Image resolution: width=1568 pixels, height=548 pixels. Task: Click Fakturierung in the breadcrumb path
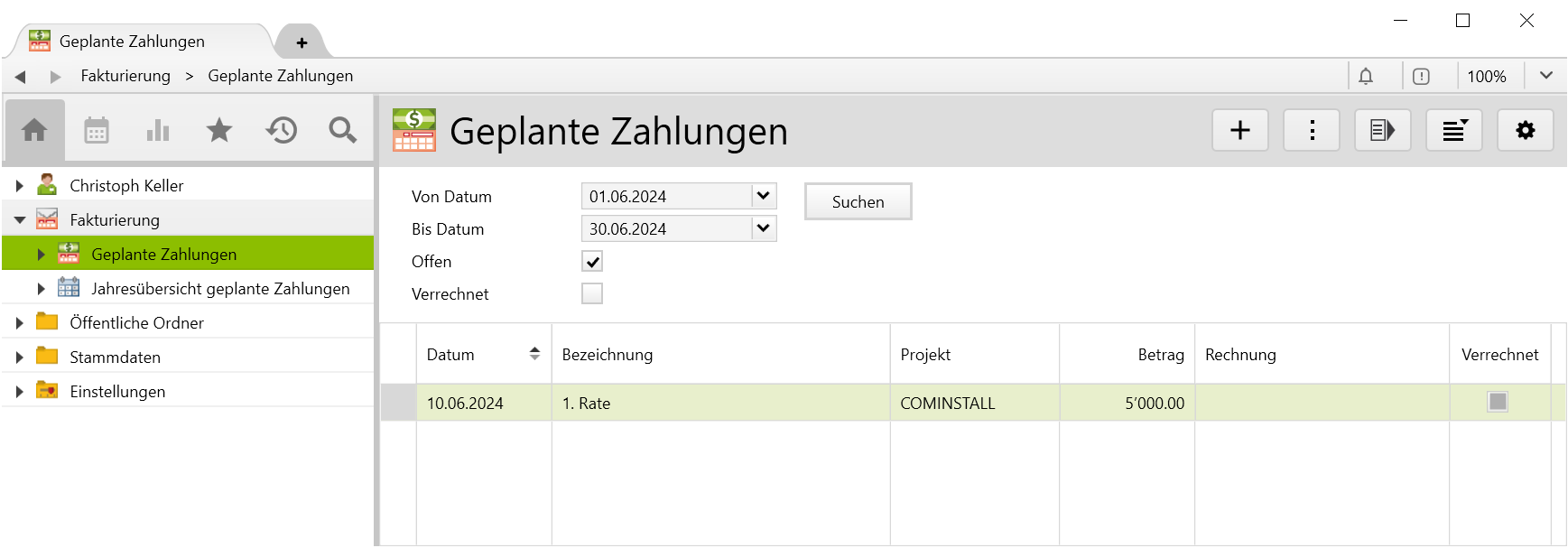pos(125,77)
